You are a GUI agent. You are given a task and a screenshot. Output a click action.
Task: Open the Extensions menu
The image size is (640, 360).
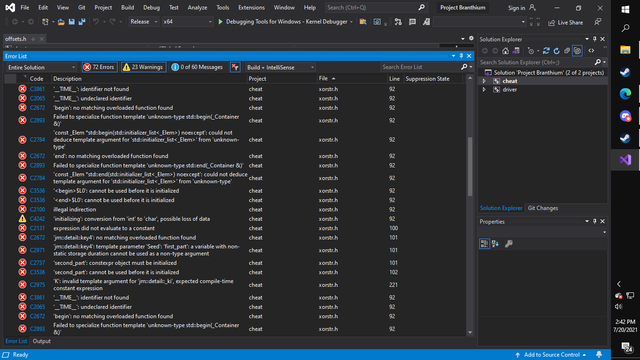251,7
